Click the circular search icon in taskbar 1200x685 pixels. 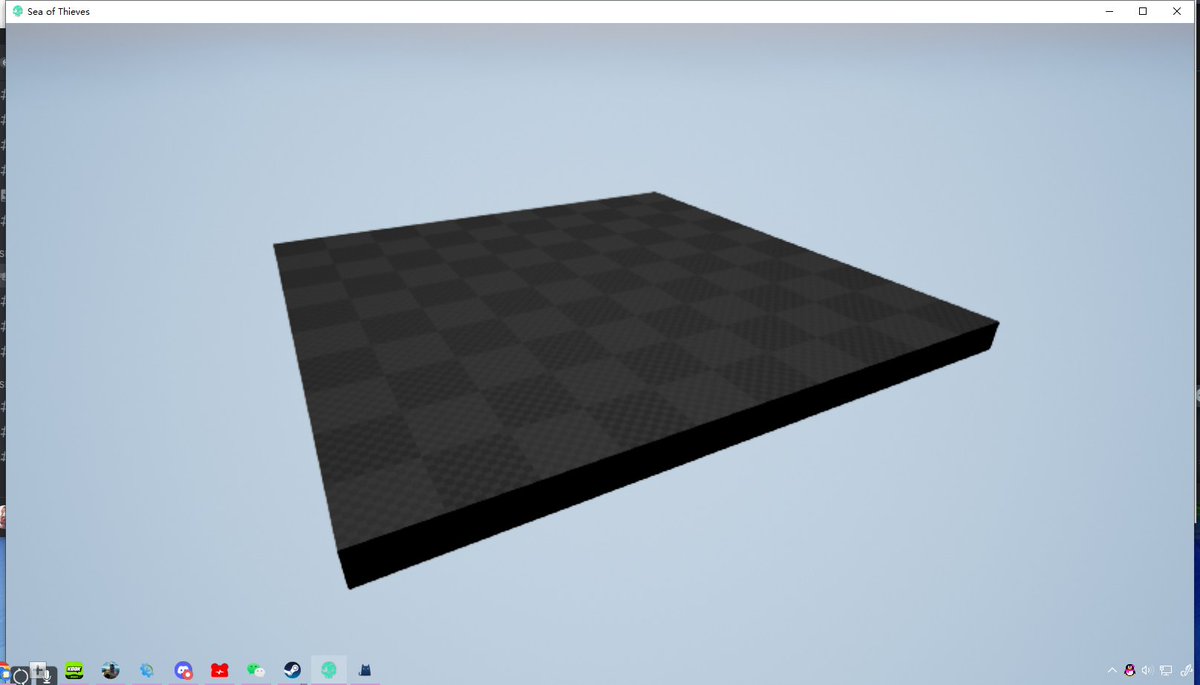20,676
